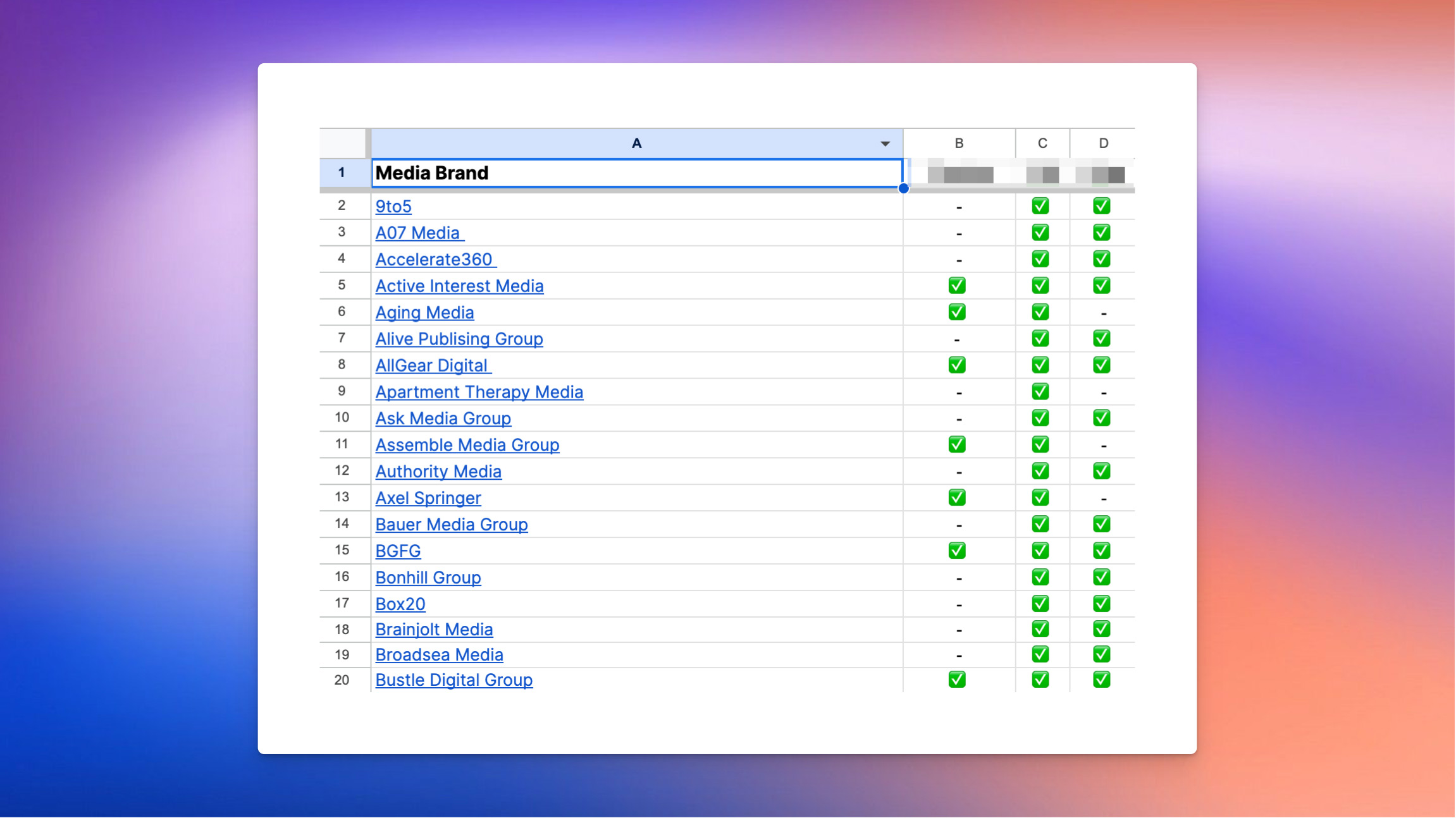Open the Alive Publising Group link
The image size is (1456, 818).
[459, 339]
